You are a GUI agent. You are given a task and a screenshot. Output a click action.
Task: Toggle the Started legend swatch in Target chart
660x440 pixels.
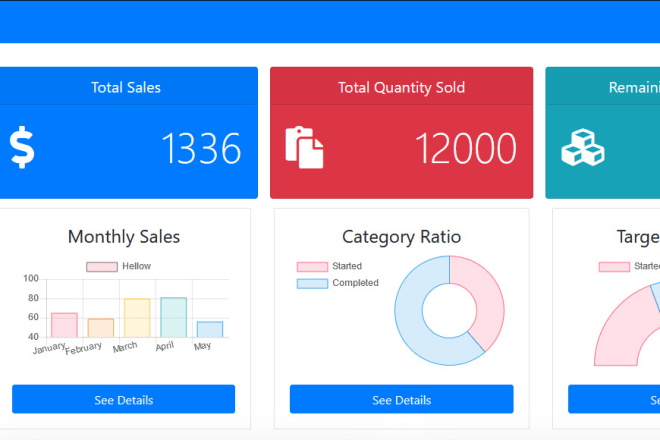[x=615, y=267]
